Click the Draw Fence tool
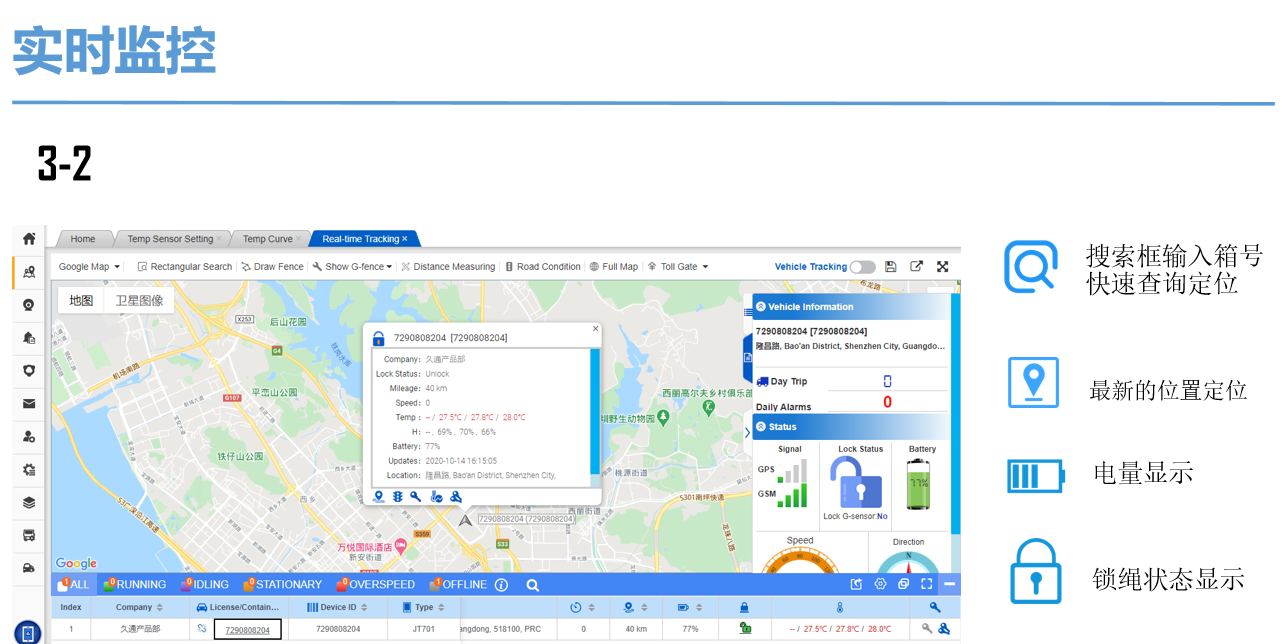The width and height of the screenshot is (1286, 644). point(272,267)
